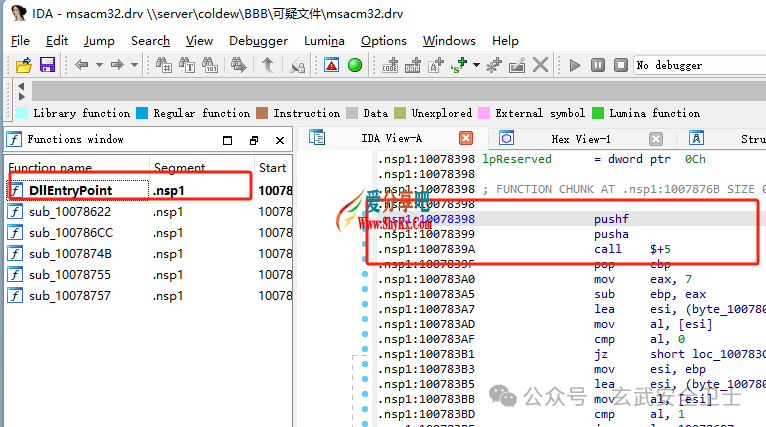Viewport: 766px width, 427px height.
Task: Select DllEntryPoint function row
Action: (x=149, y=191)
